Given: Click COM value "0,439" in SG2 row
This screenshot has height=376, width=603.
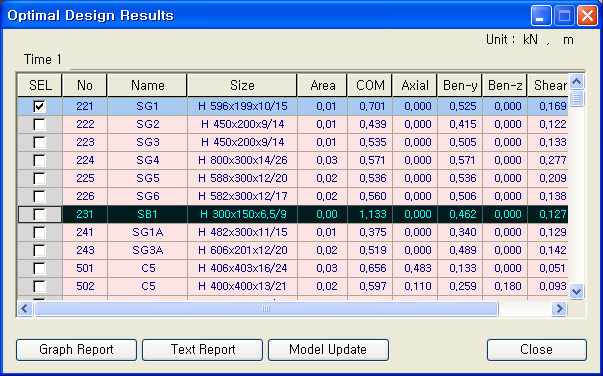Looking at the screenshot, I should point(370,124).
